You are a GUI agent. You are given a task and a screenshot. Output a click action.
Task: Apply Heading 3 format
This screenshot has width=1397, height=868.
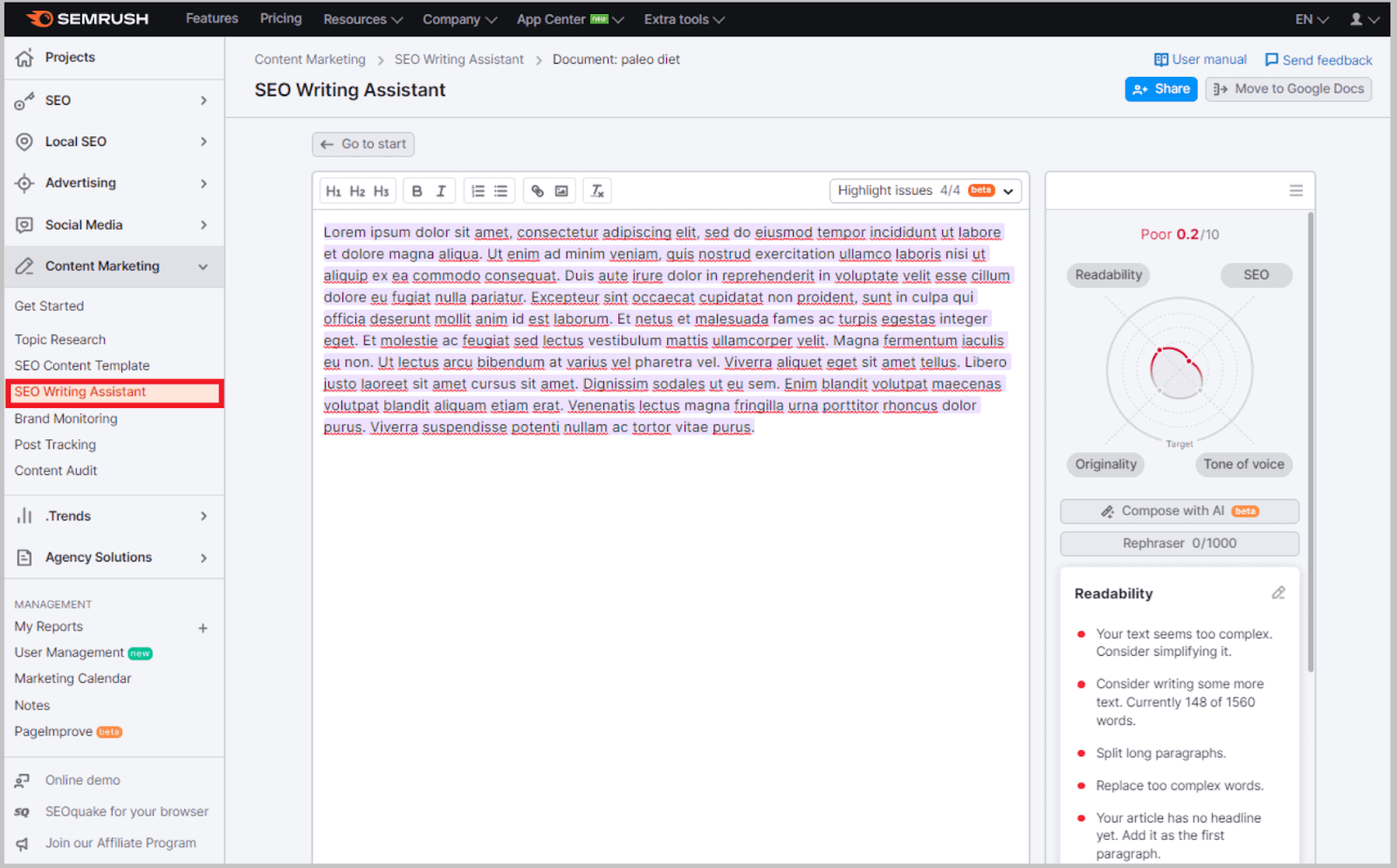coord(382,191)
